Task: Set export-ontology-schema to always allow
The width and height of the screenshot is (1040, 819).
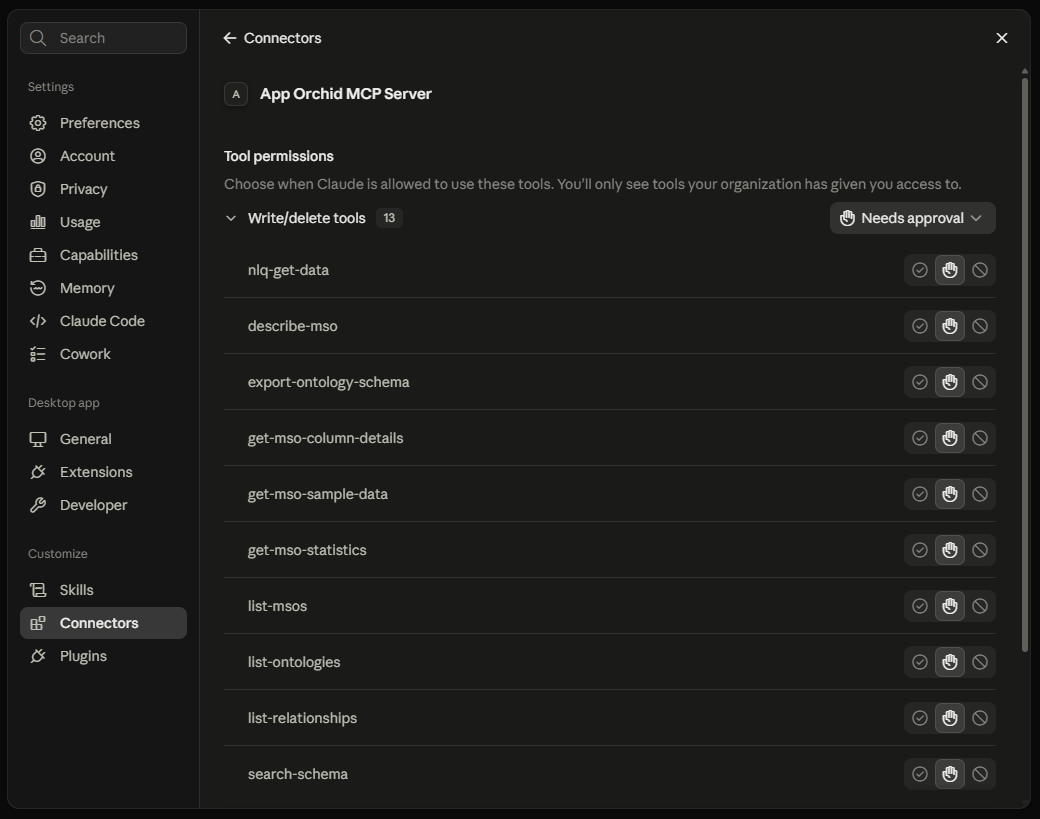Action: (919, 382)
